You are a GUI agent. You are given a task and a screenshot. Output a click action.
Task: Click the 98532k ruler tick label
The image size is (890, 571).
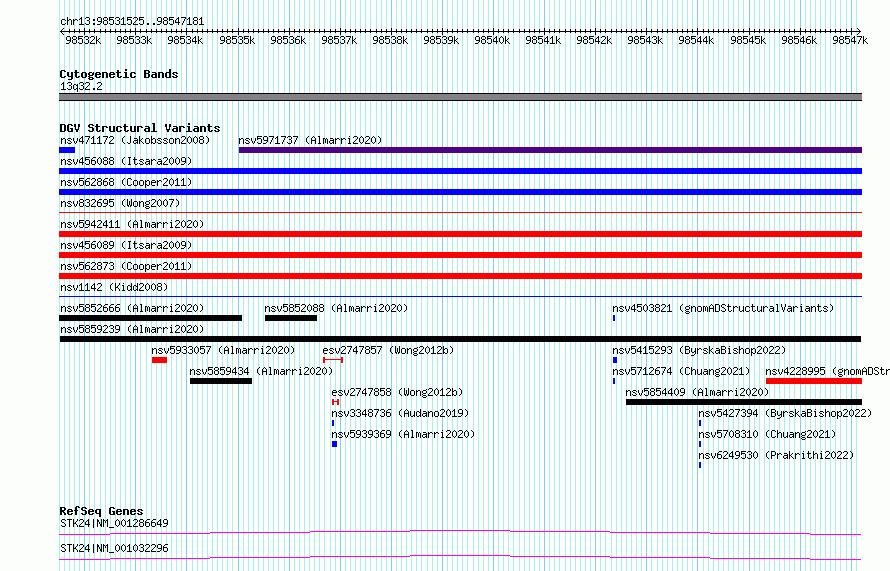(83, 40)
